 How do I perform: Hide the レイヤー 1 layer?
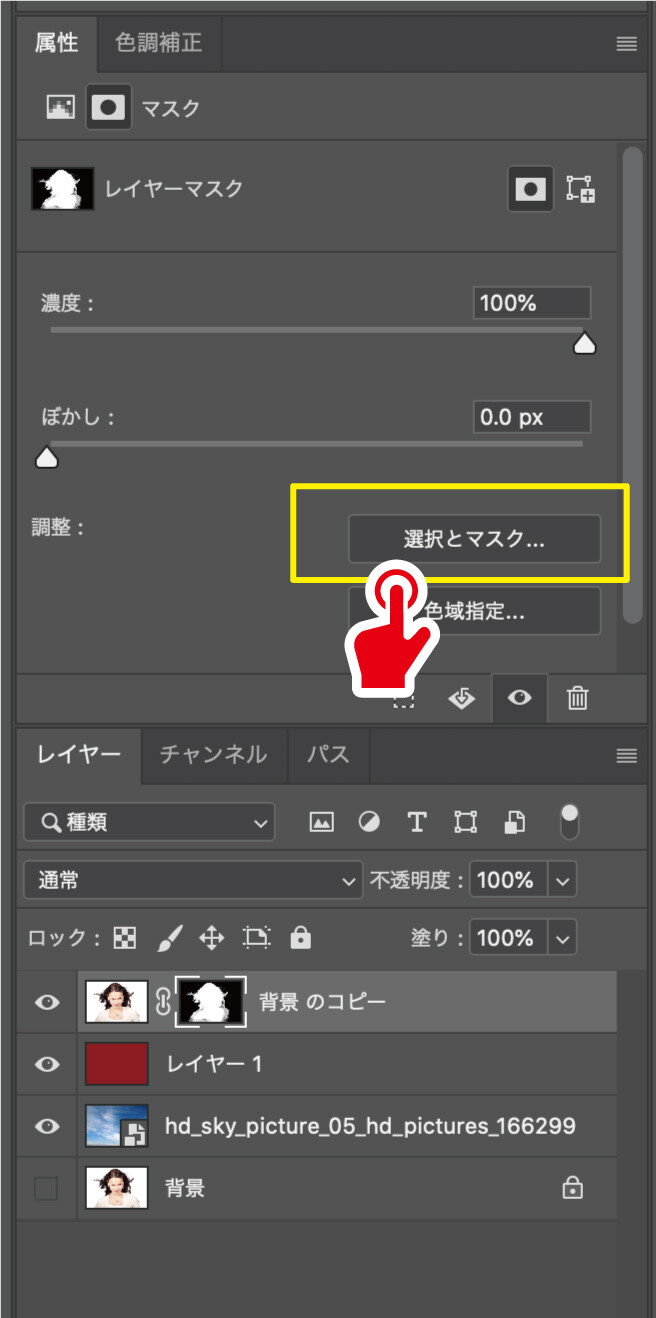point(47,1064)
